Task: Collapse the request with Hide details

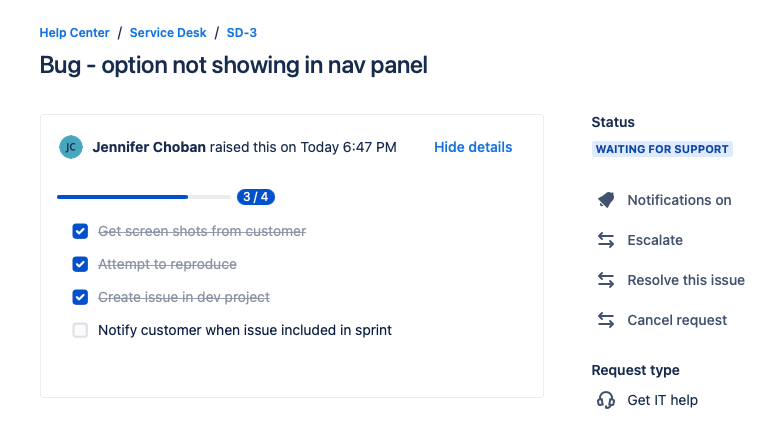Action: point(473,147)
